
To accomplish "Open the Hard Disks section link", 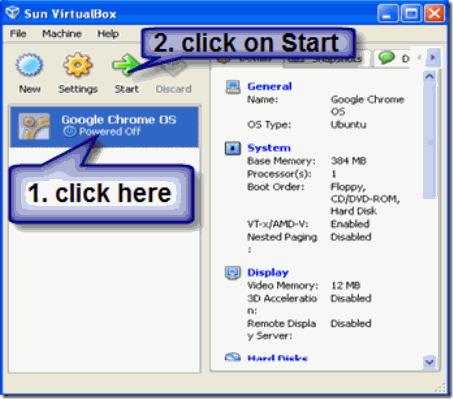I will (277, 358).
